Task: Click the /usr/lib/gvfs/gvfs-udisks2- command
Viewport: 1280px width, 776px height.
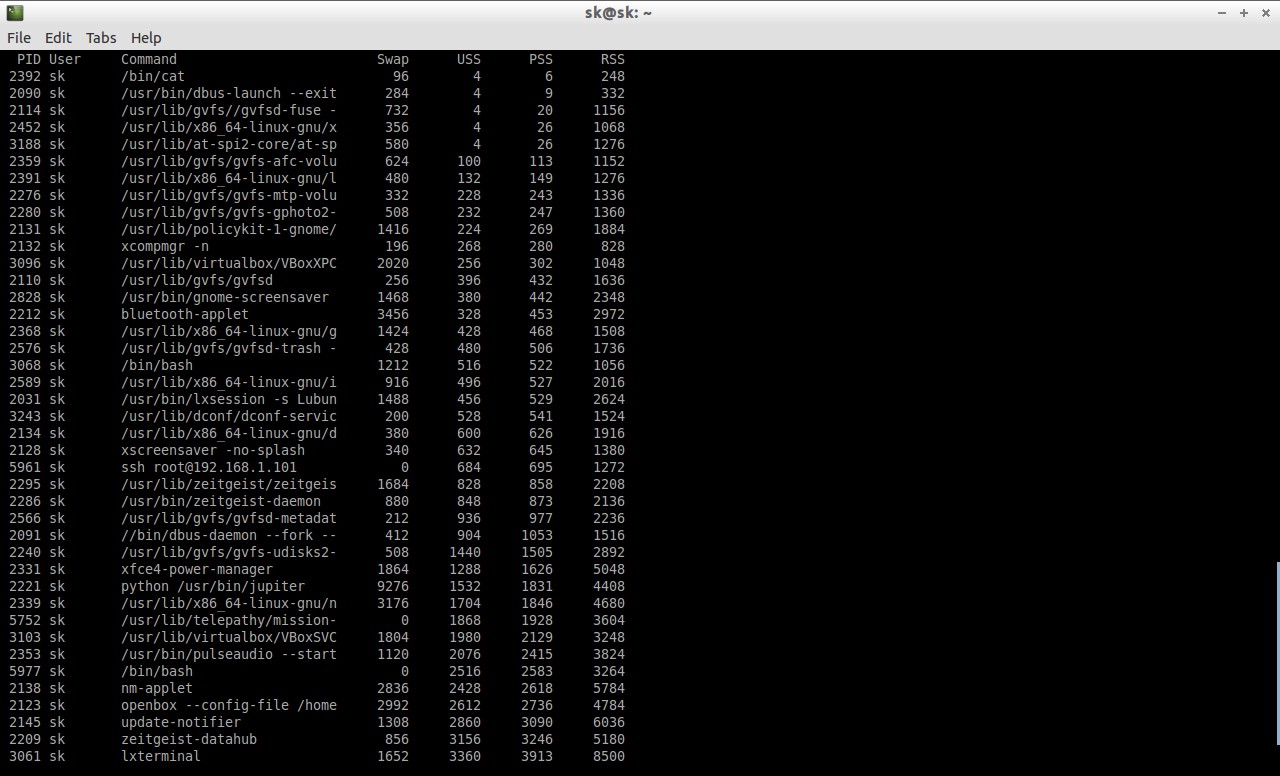Action: tap(229, 552)
